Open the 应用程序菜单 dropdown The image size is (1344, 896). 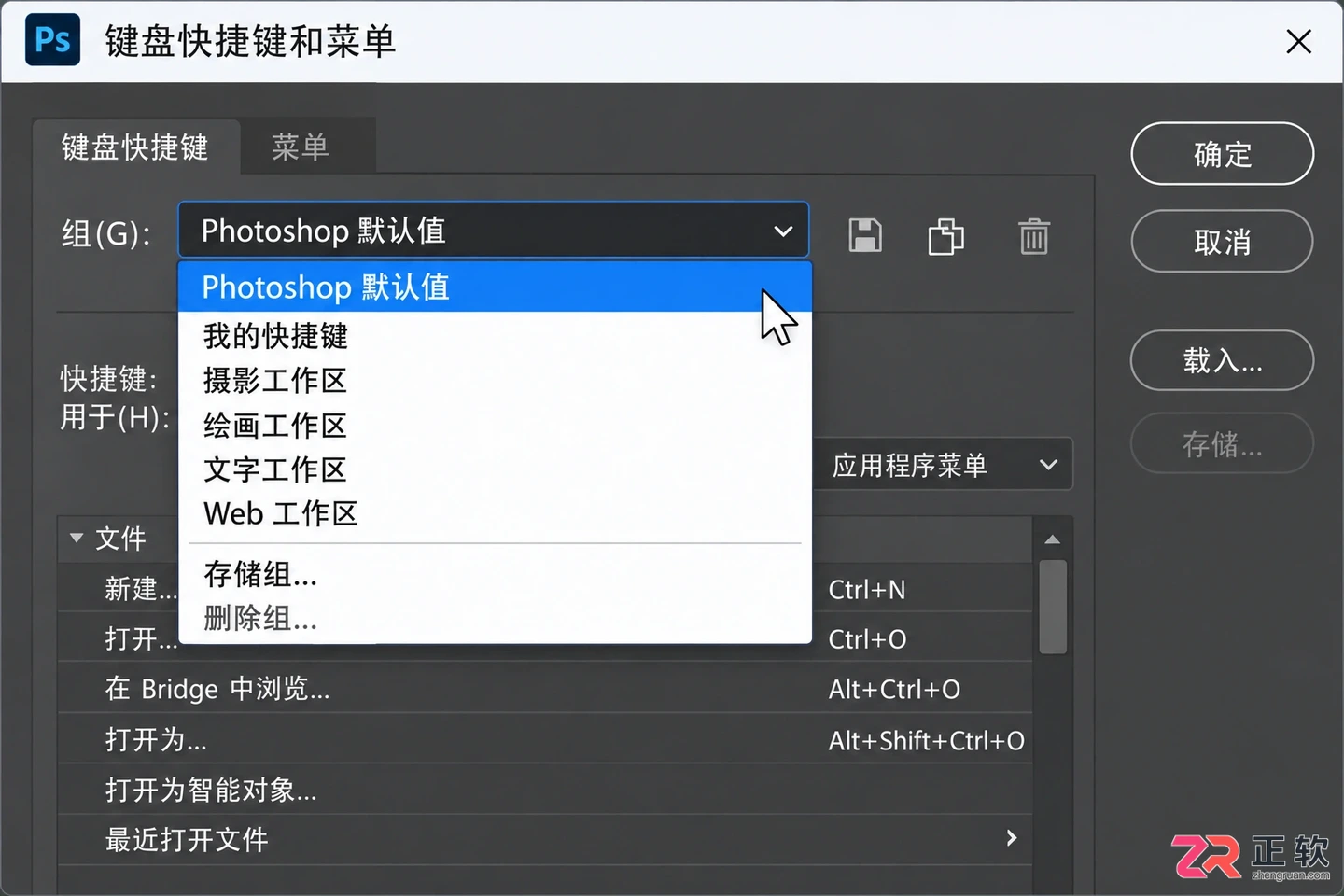944,465
